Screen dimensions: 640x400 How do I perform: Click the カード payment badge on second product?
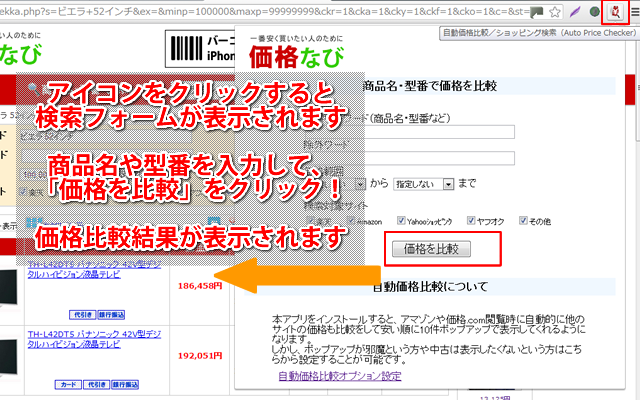point(69,383)
